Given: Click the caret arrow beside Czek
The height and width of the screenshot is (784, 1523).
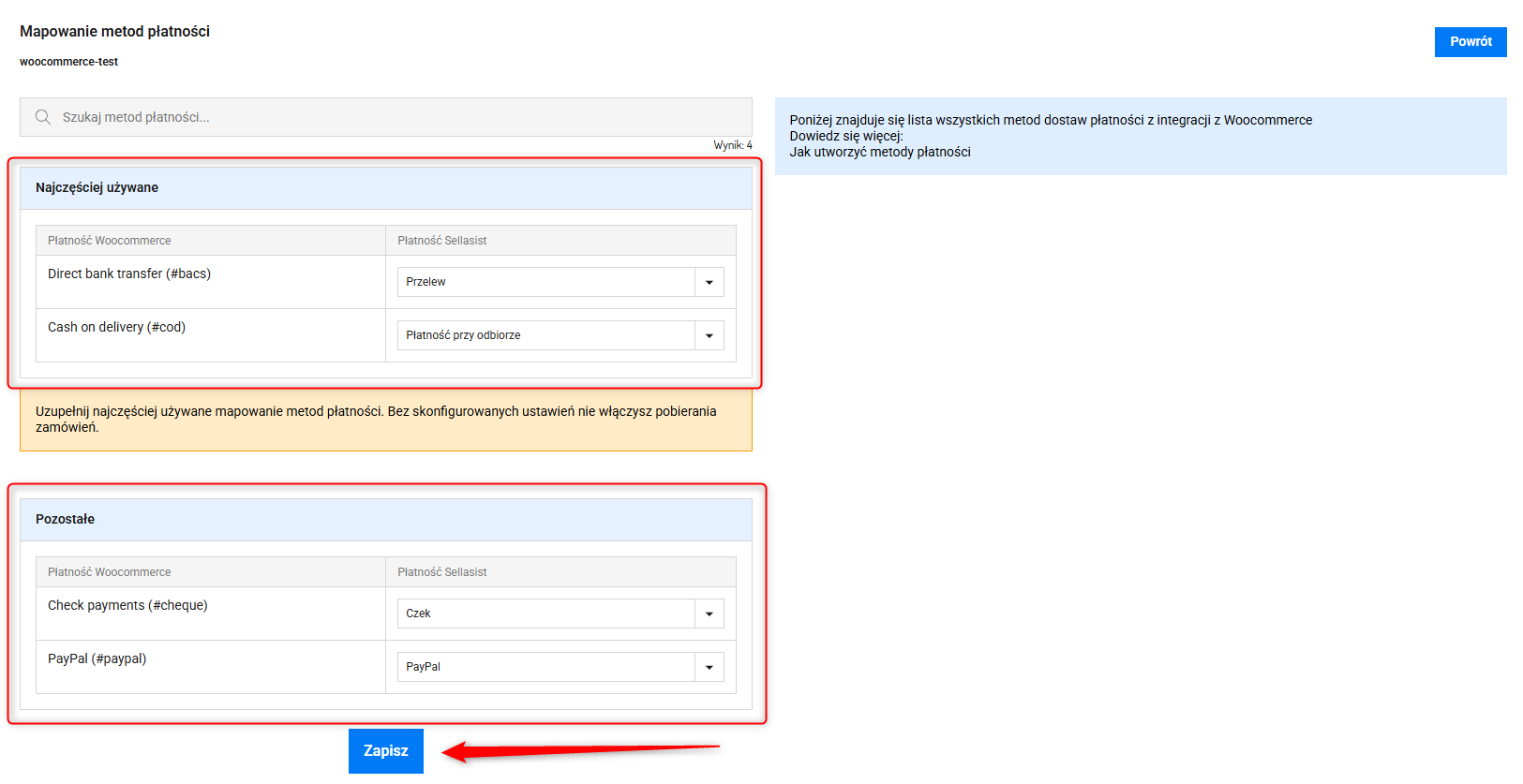Looking at the screenshot, I should click(x=709, y=614).
